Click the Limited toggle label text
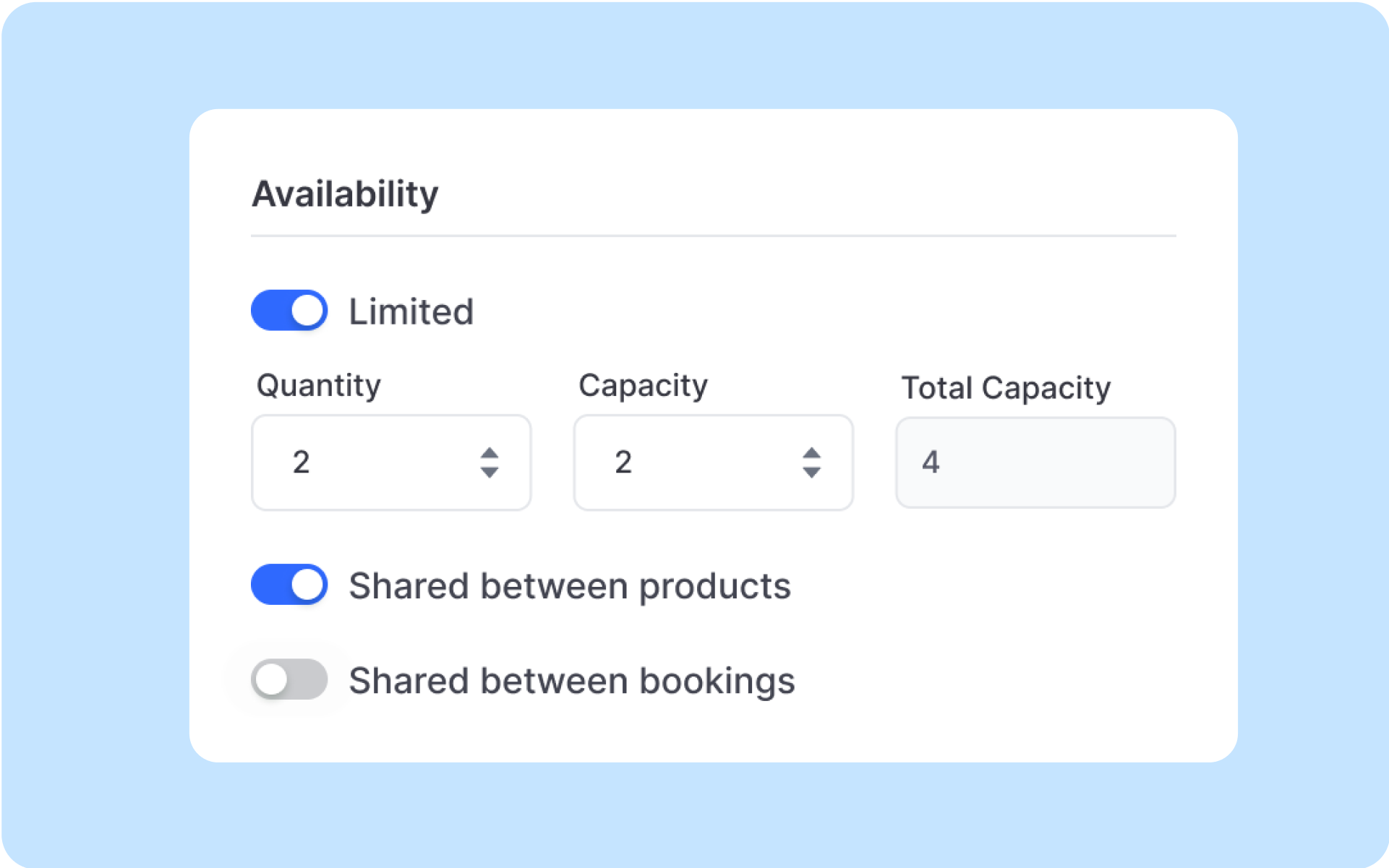 411,311
